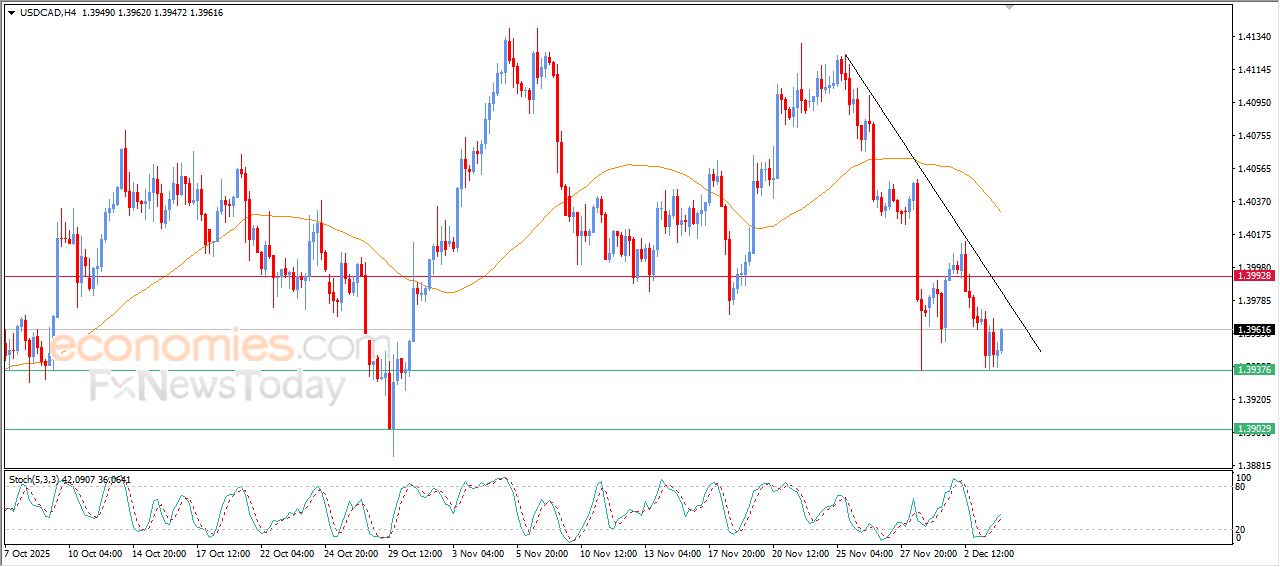Click the 1.38815 price scale label
The image size is (1280, 567).
tap(1253, 466)
